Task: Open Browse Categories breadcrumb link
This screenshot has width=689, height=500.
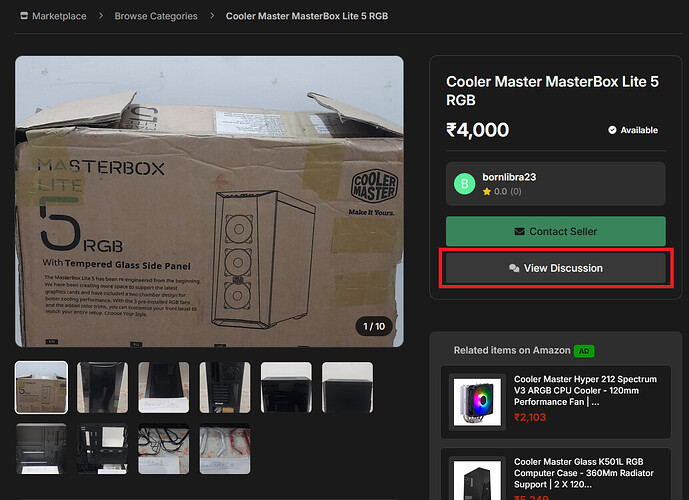Action: 155,16
